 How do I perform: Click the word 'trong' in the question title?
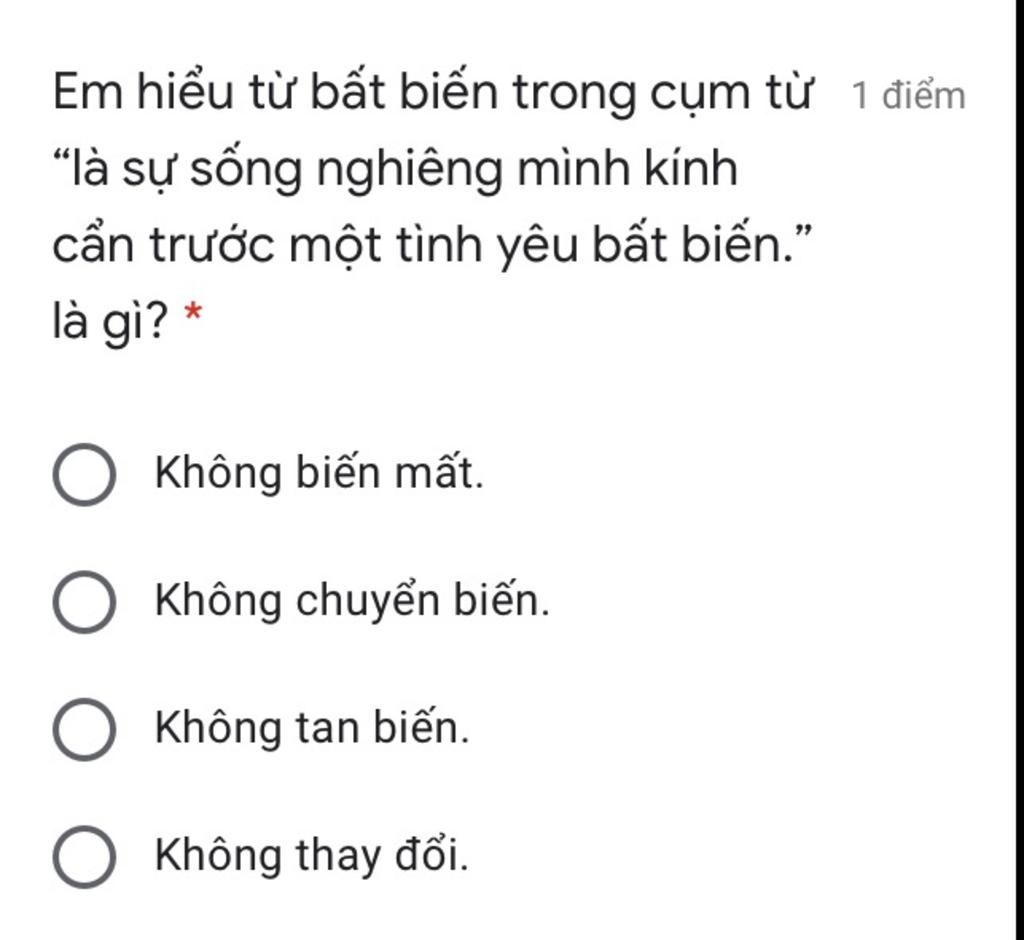coord(573,95)
